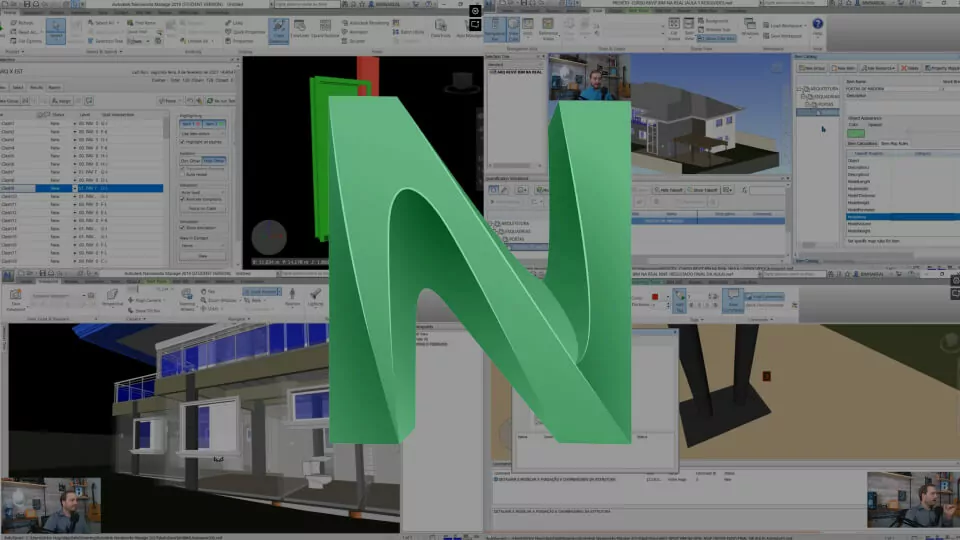Click the Delete button in the Item Catalog

(909, 68)
